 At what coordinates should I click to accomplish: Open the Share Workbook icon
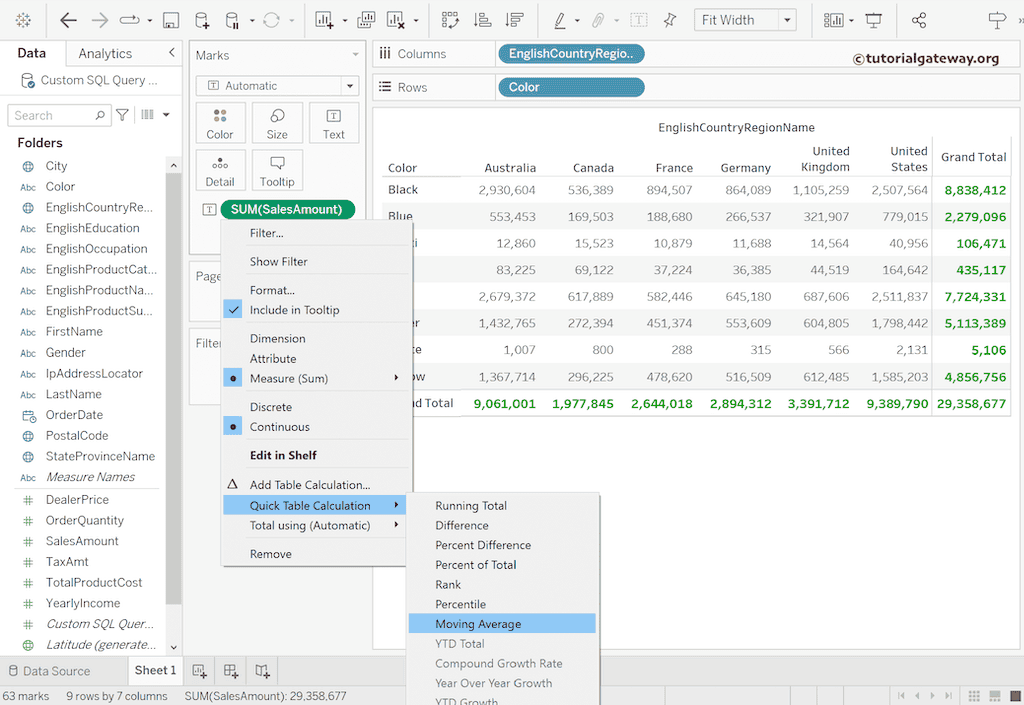[918, 19]
